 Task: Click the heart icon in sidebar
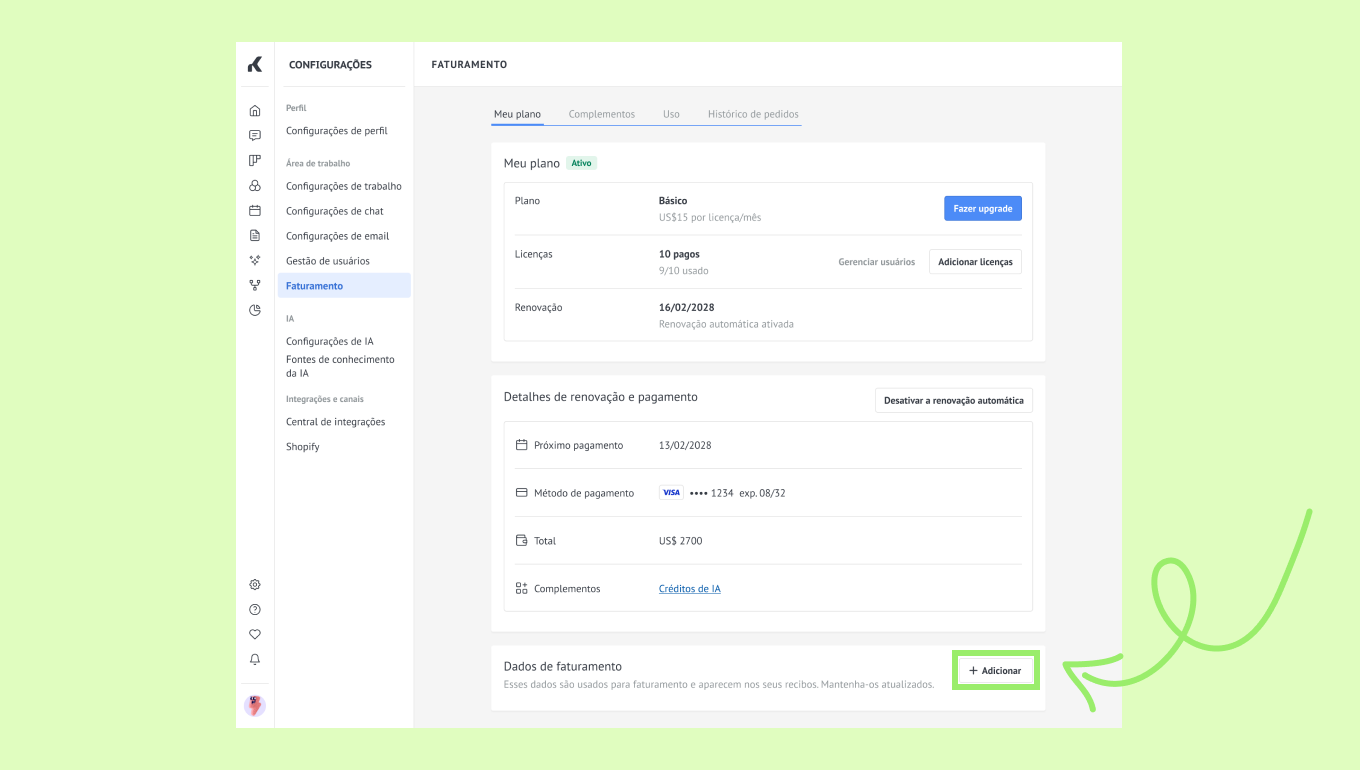coord(255,634)
